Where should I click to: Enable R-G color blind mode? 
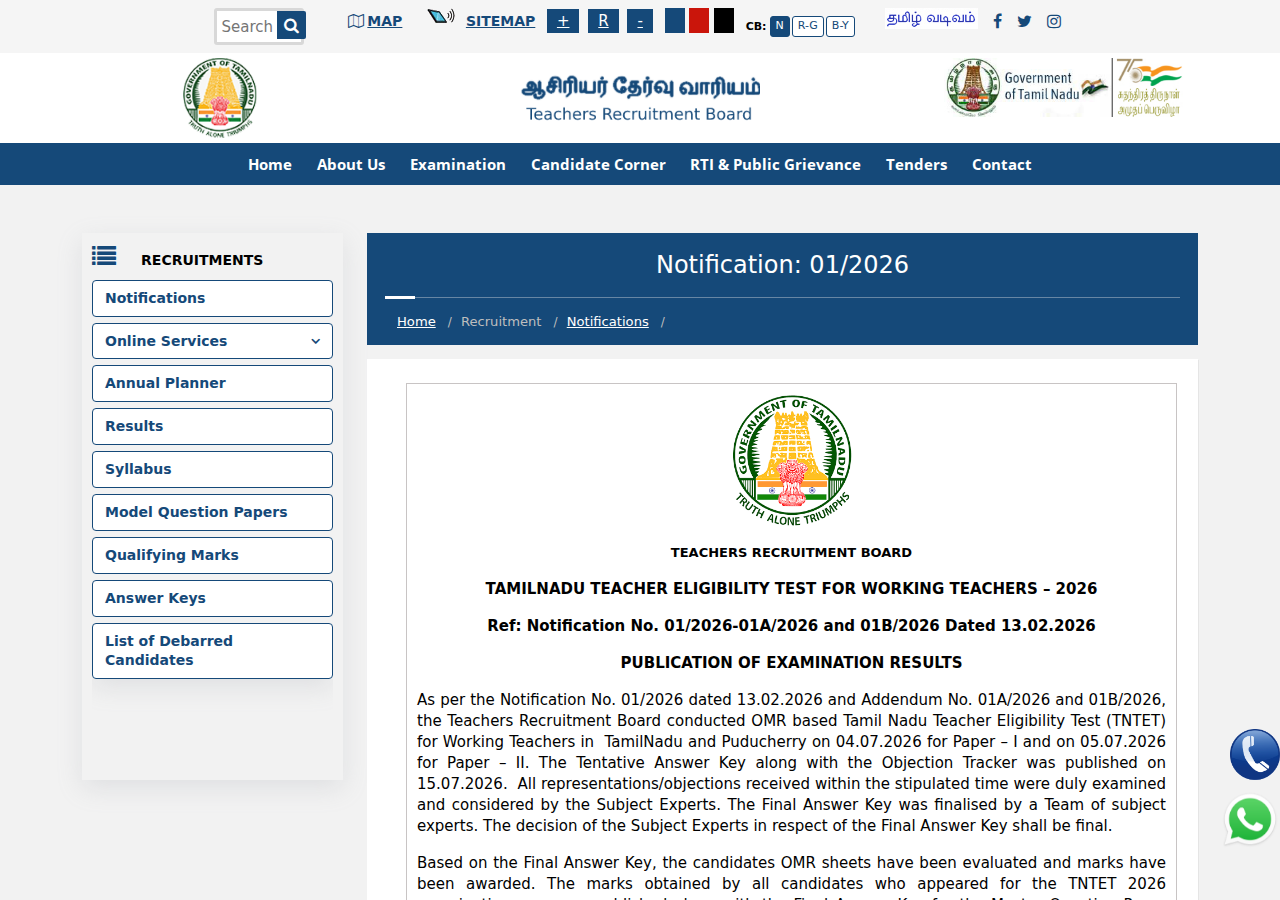click(808, 26)
